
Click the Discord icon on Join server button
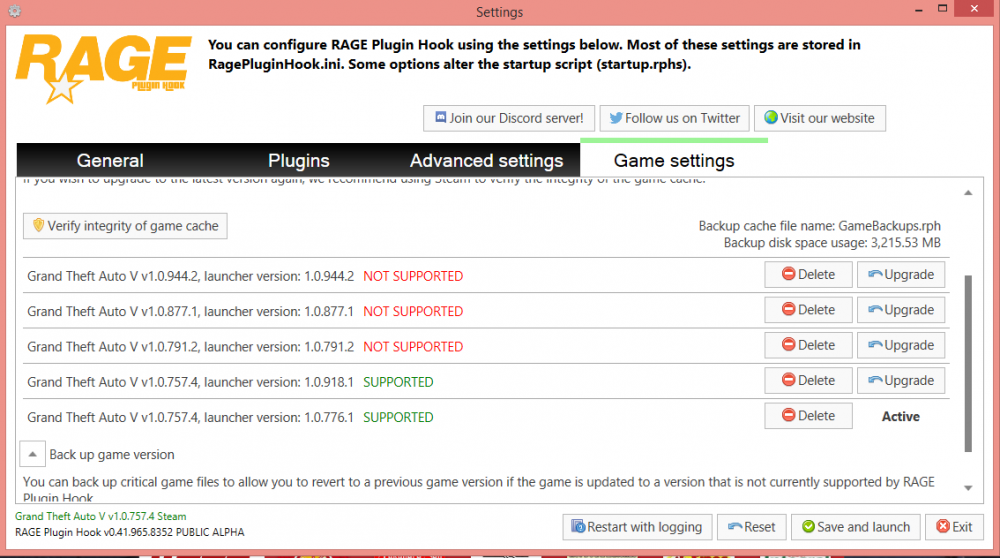(x=441, y=117)
